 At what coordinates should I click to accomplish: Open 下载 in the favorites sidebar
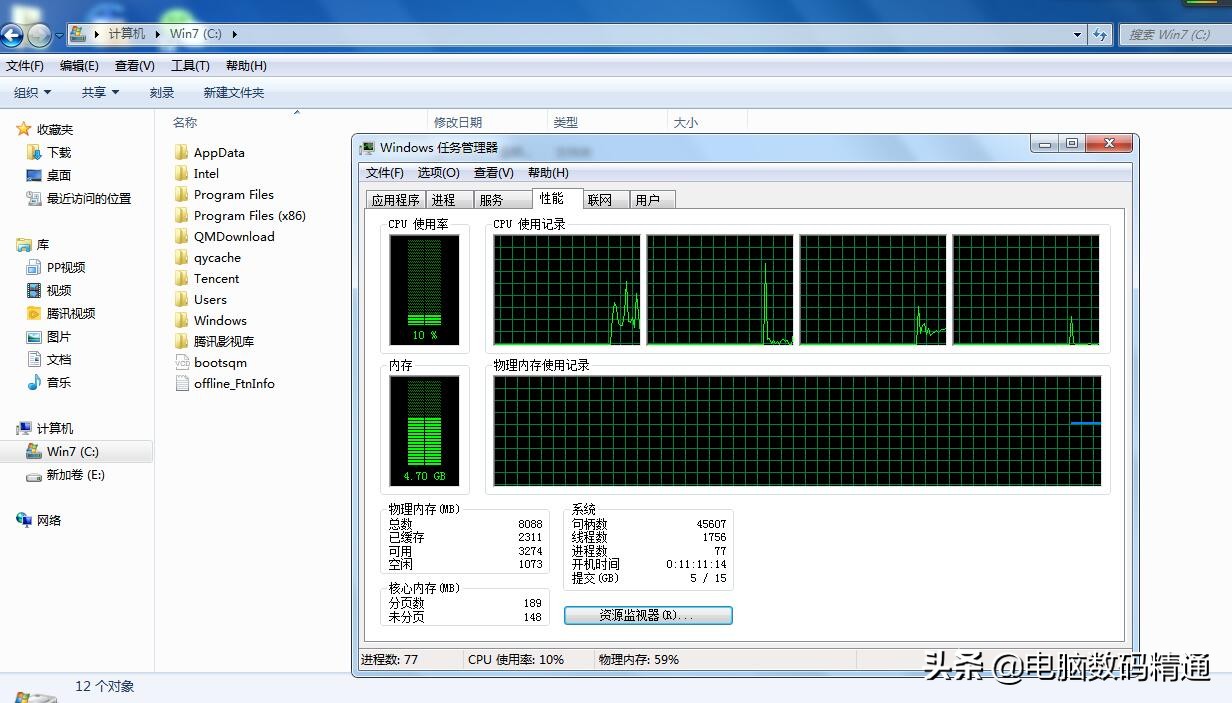[59, 153]
